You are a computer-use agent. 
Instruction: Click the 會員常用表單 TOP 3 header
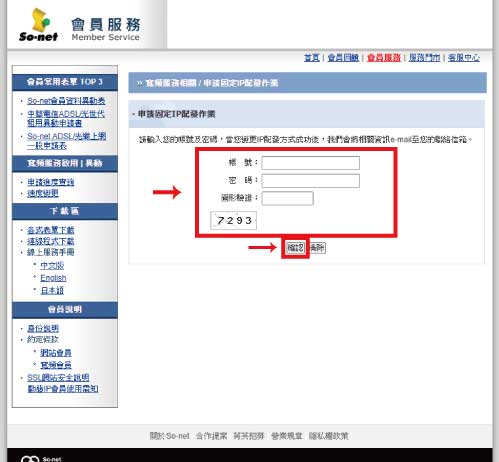point(65,82)
